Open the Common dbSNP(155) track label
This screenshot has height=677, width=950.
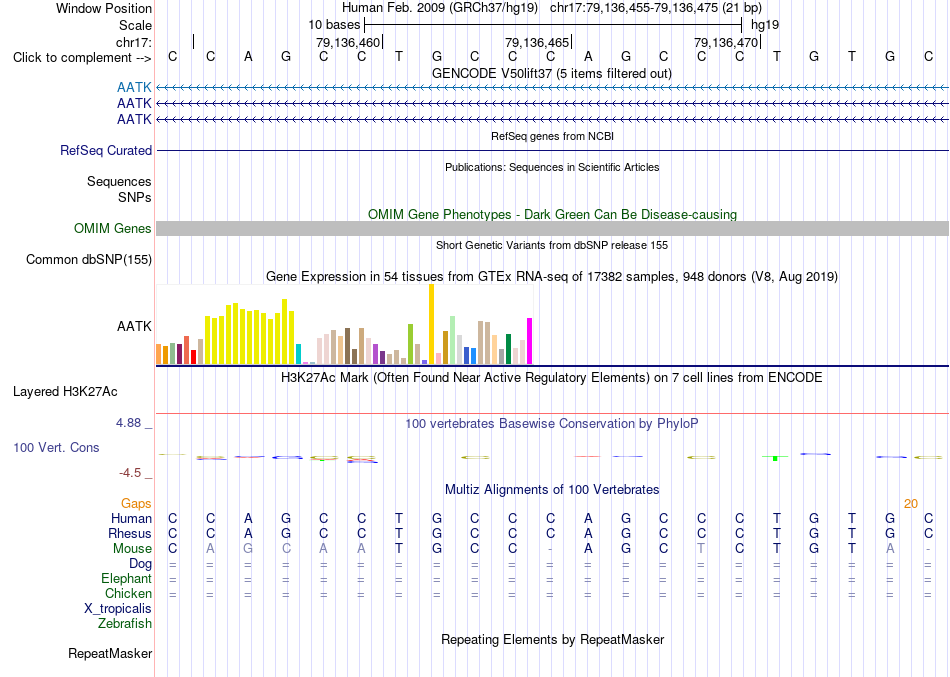pos(89,259)
